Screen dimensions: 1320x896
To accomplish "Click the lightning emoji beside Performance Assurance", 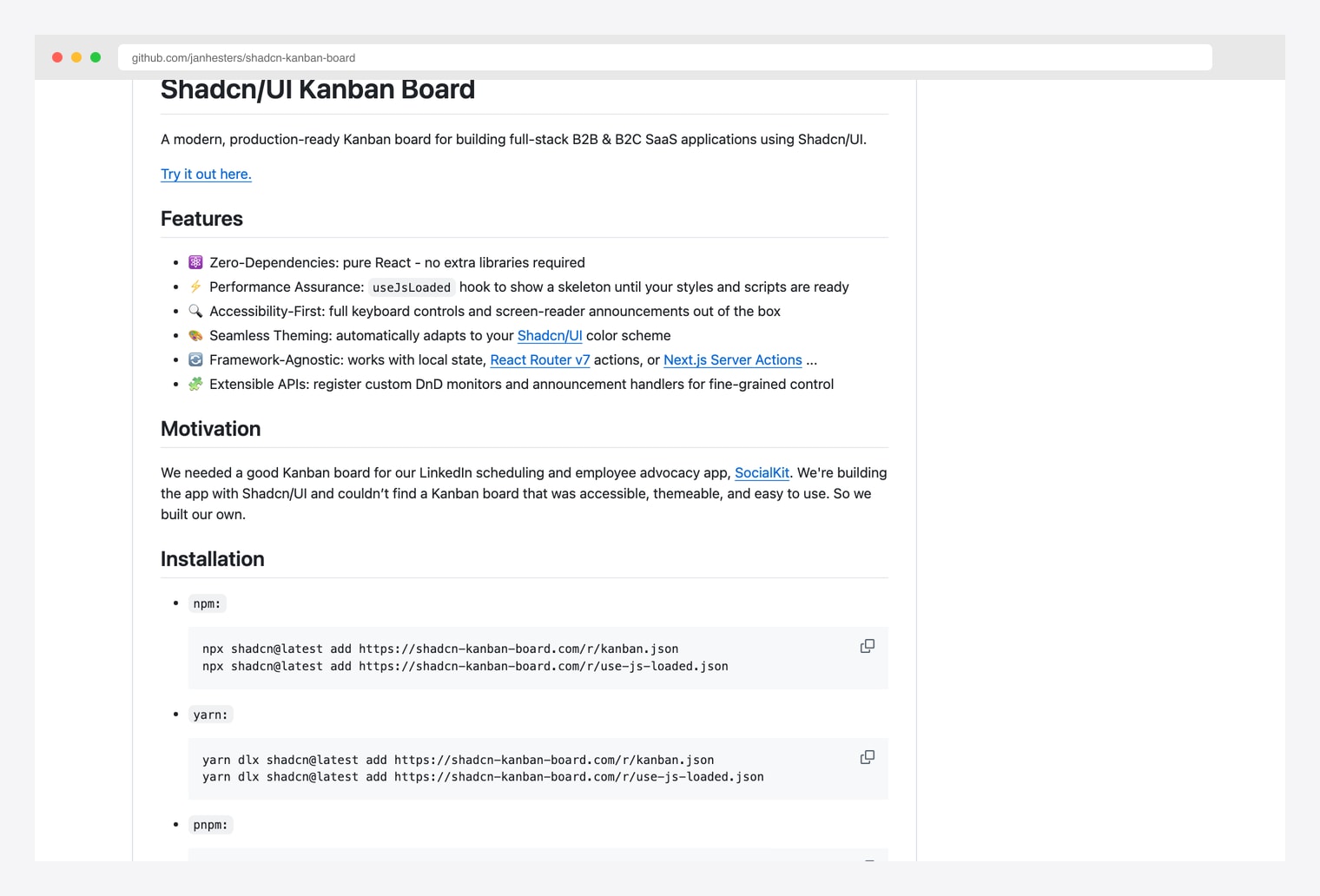I will coord(195,287).
